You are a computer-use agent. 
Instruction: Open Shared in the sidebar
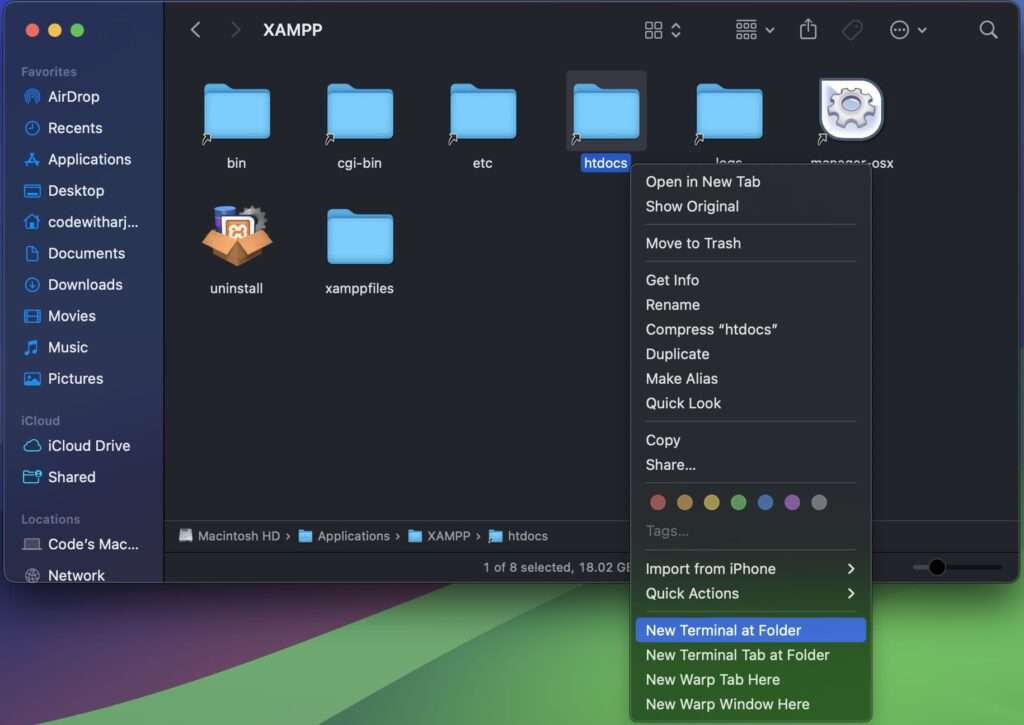pos(71,477)
